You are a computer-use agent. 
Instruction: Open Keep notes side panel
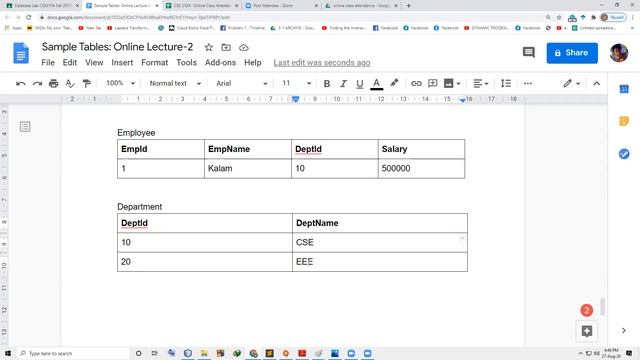click(624, 121)
